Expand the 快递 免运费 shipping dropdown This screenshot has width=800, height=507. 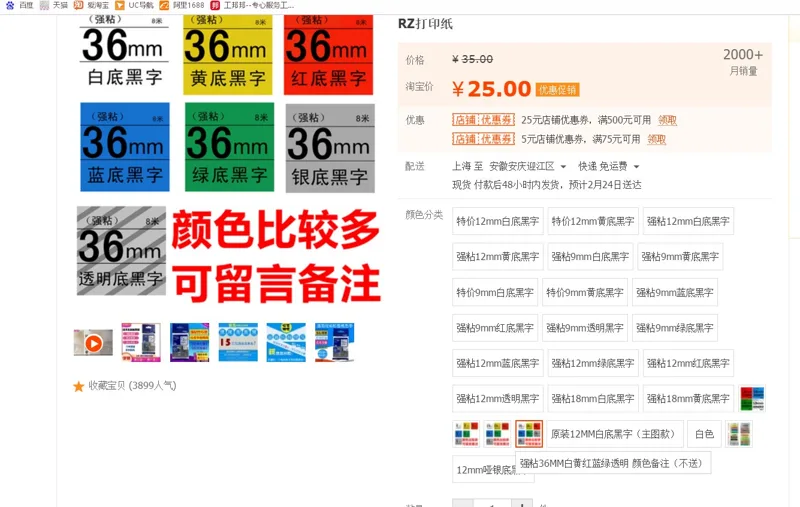[x=608, y=166]
